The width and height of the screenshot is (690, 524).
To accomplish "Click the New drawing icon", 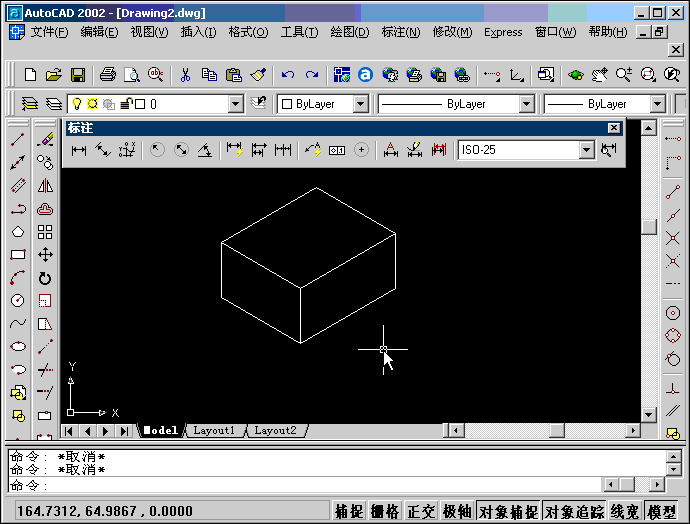I will pos(30,74).
